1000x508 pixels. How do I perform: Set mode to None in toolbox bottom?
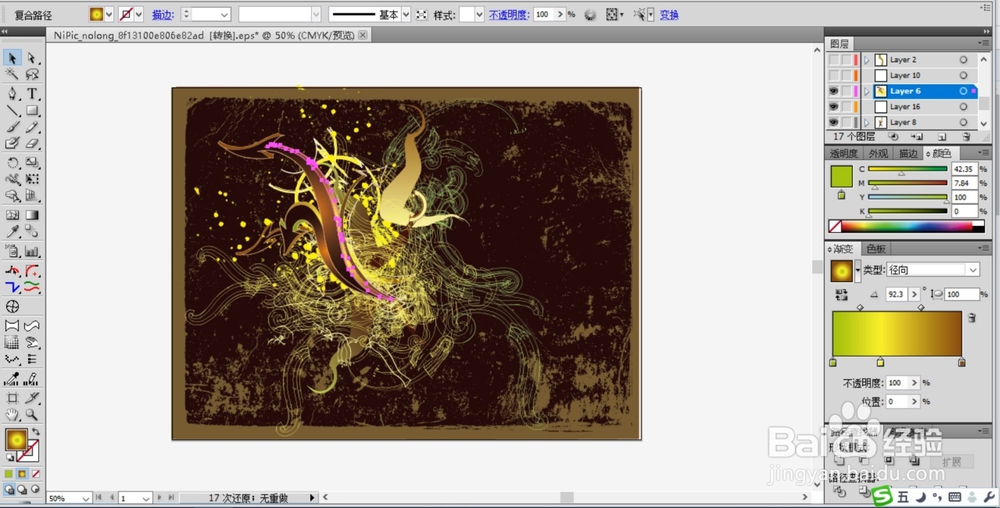pyautogui.click(x=36, y=474)
